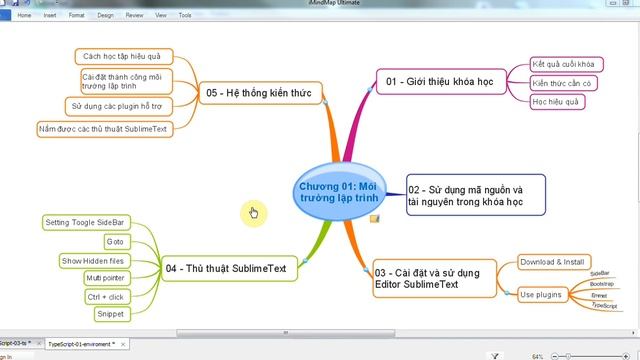
Task: Select the Download & Install child node
Action: (x=554, y=262)
